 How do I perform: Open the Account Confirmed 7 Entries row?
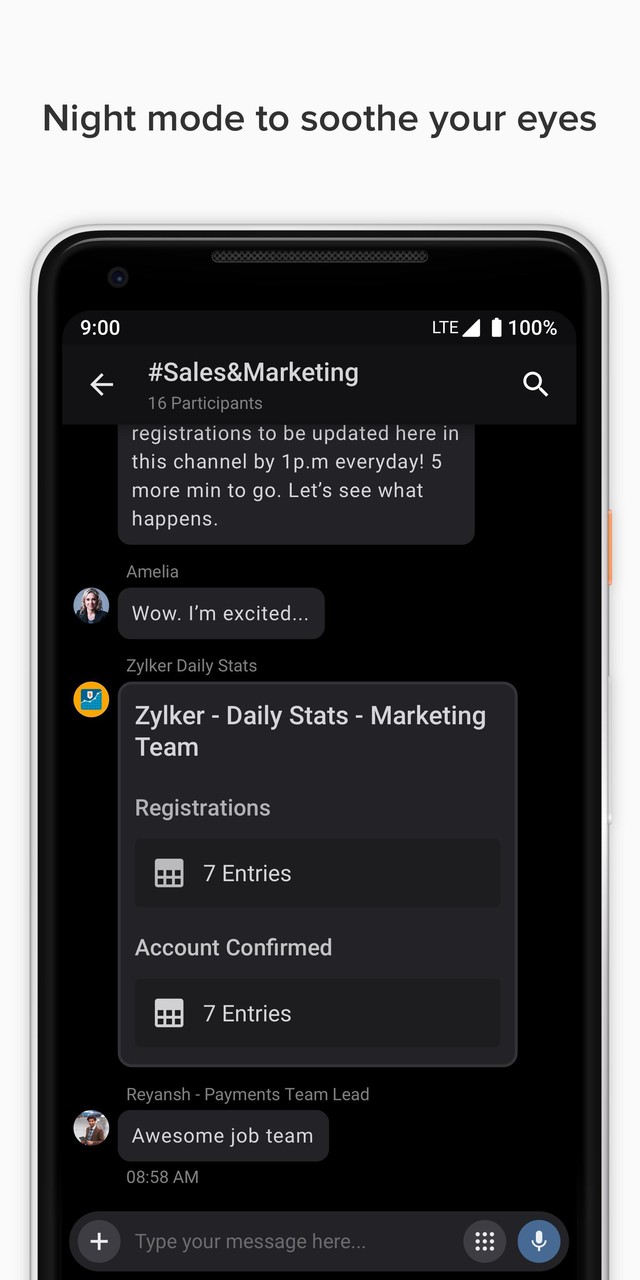(317, 1013)
